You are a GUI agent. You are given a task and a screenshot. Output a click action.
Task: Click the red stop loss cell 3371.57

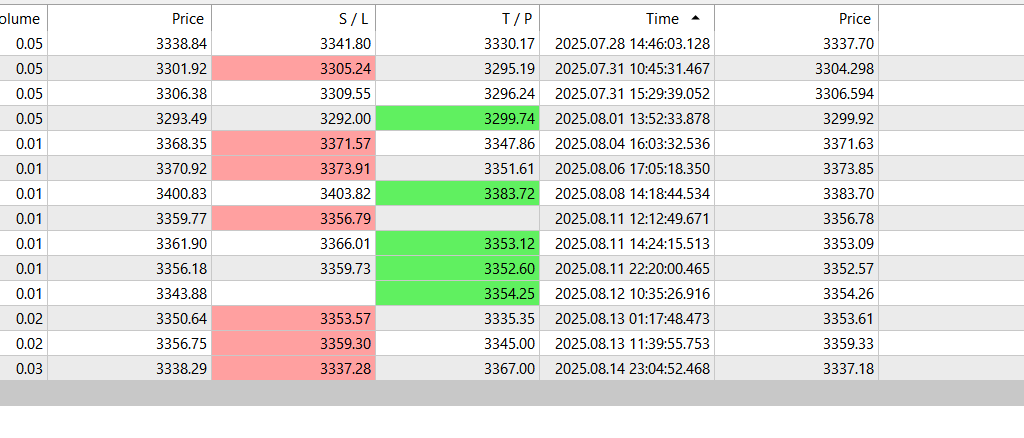pyautogui.click(x=294, y=143)
